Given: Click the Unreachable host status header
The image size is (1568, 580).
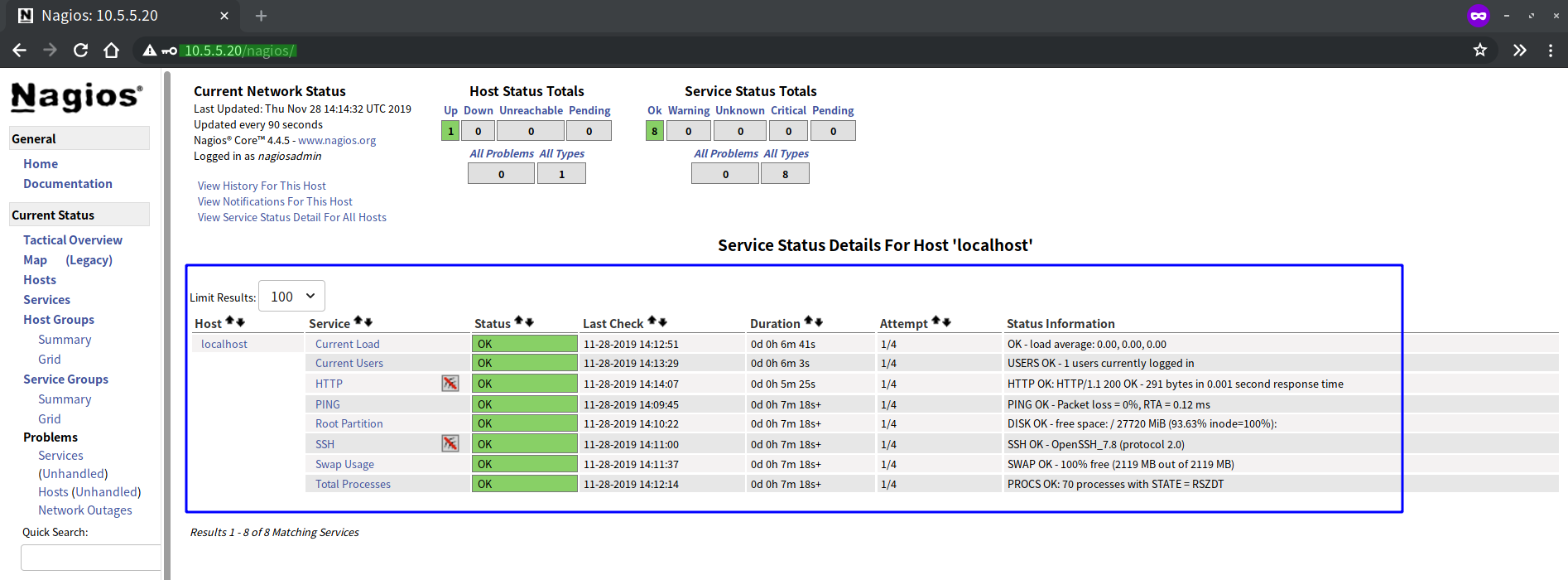Looking at the screenshot, I should pos(531,110).
